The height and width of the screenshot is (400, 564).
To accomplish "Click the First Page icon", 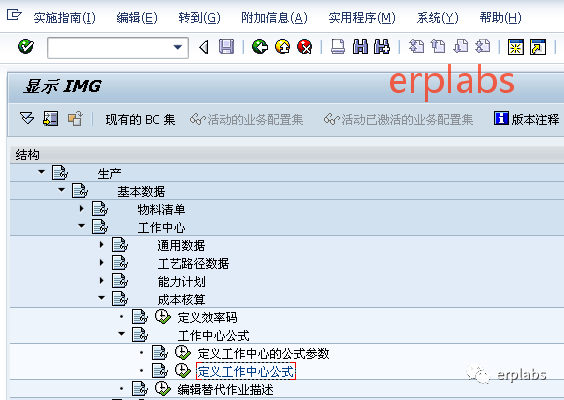I will tap(416, 47).
